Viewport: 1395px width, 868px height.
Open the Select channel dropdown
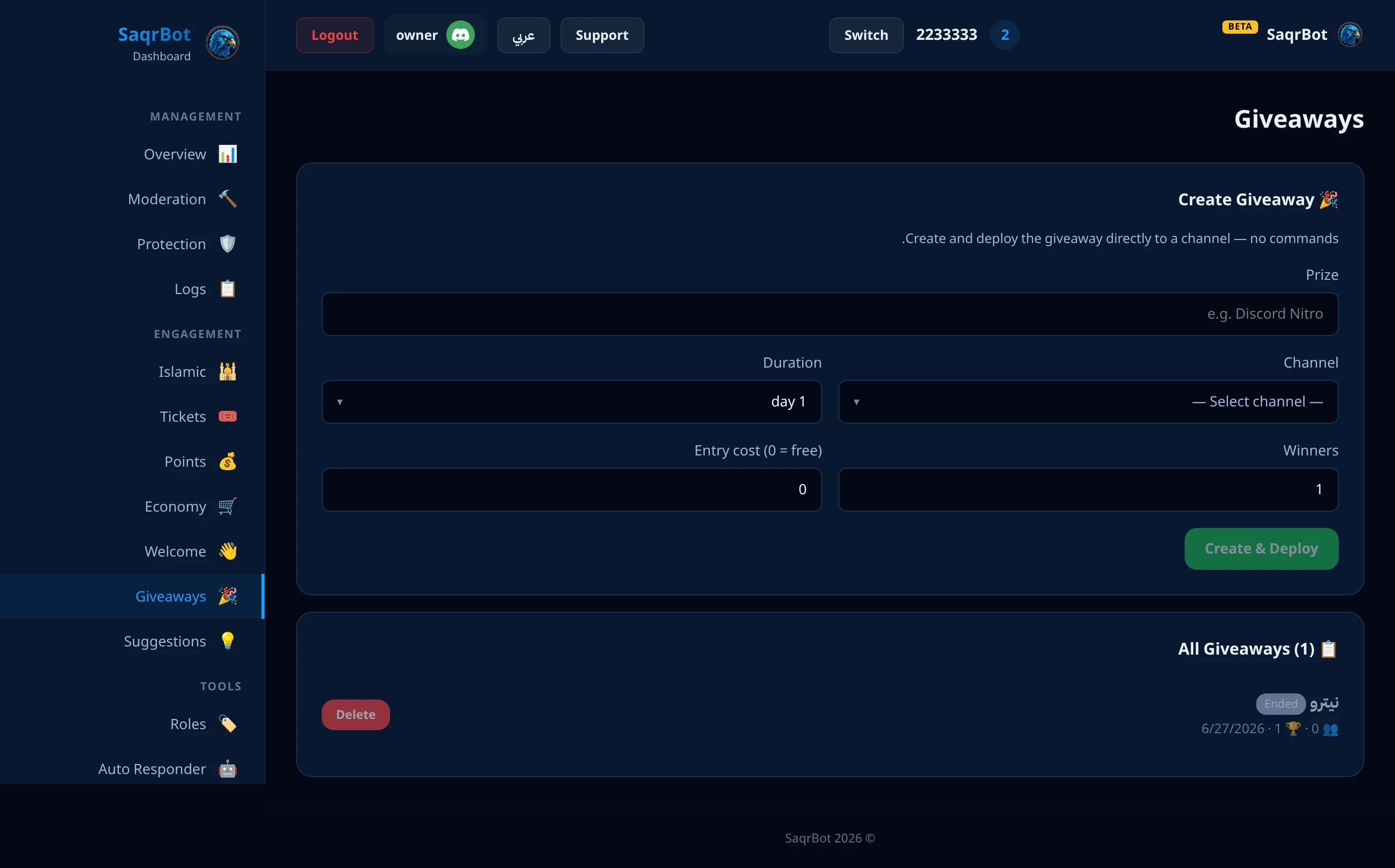[x=1088, y=402]
